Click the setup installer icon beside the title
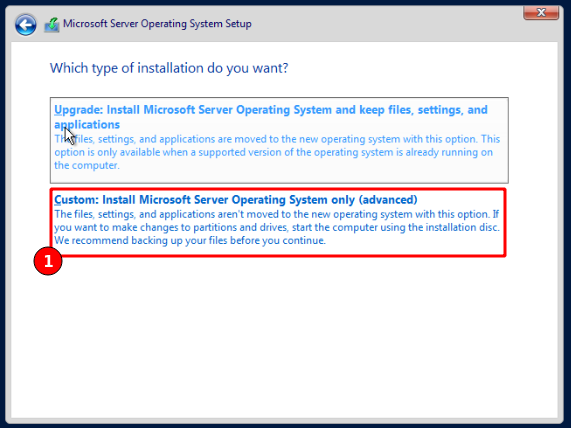Screen dimensions: 571x428 (x=52, y=25)
